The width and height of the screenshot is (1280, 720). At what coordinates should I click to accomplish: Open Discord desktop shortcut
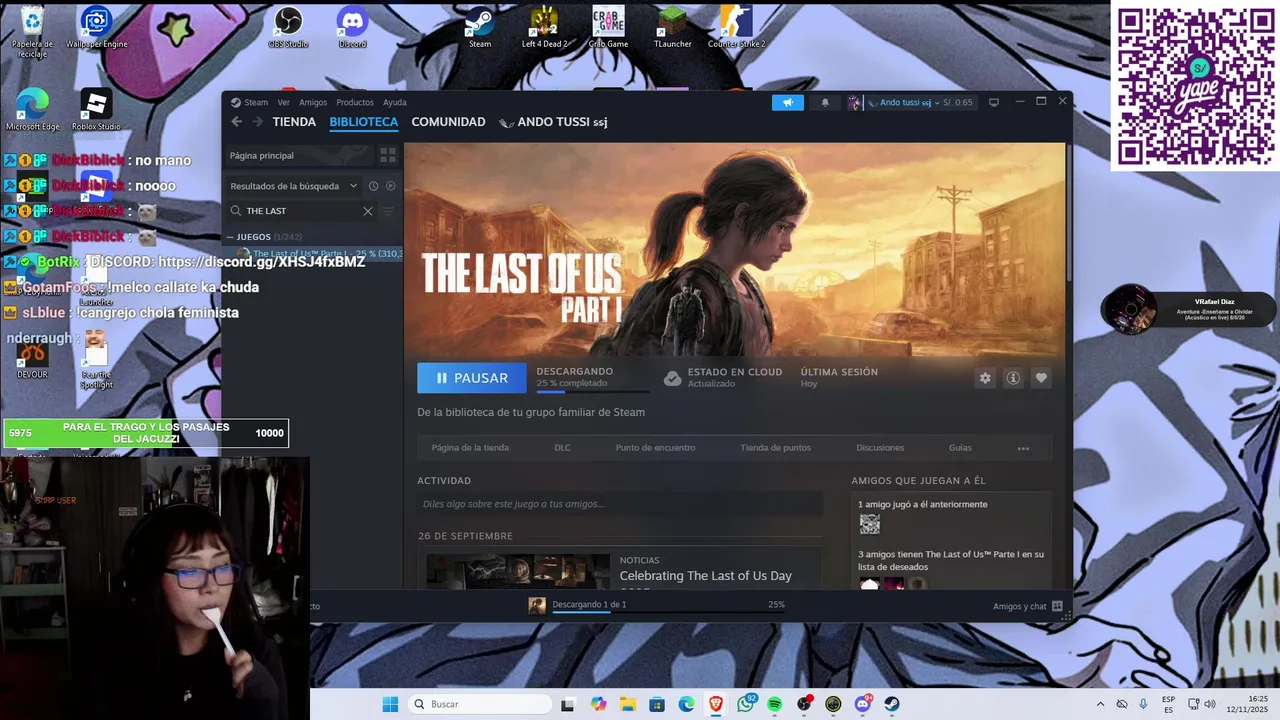pos(352,27)
